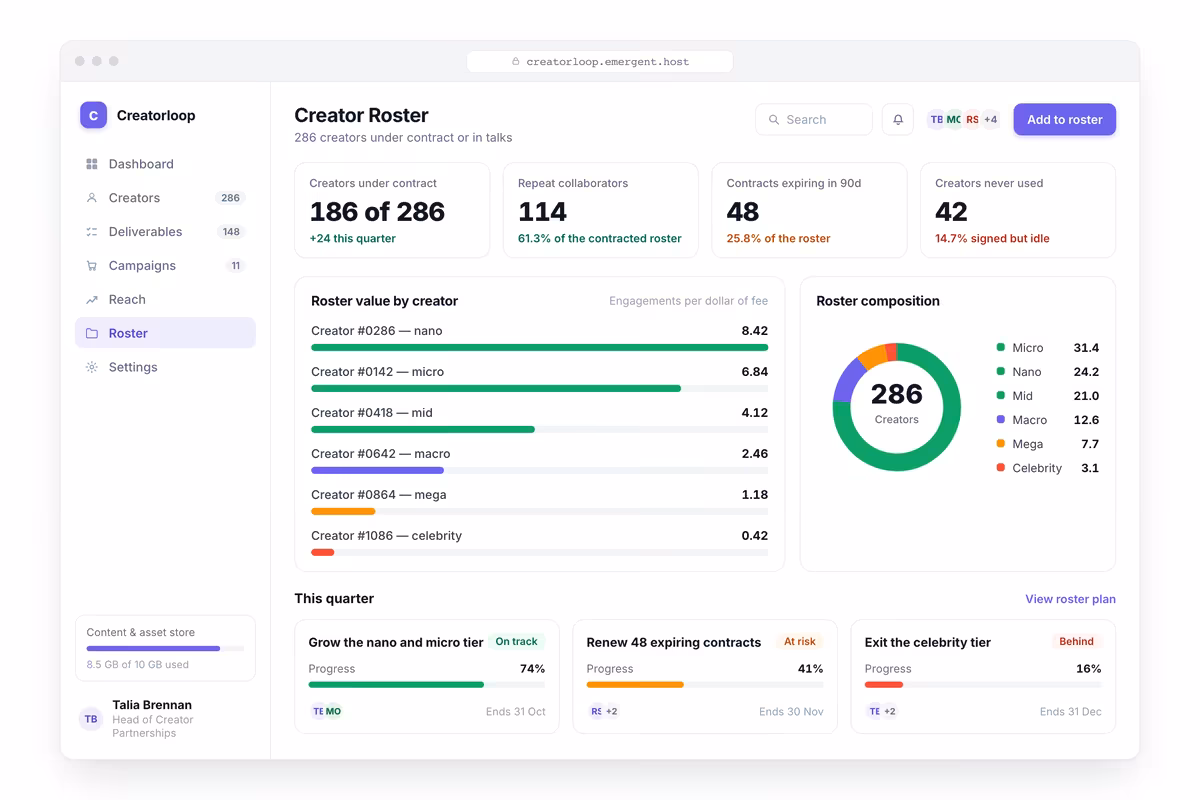The height and width of the screenshot is (800, 1200).
Task: Click the On track status badge
Action: pos(516,642)
